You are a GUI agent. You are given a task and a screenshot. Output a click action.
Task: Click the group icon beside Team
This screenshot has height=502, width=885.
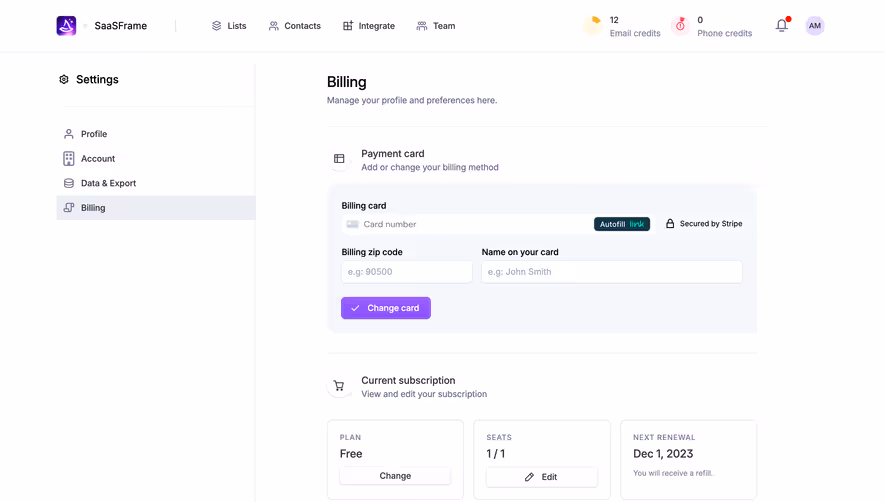click(422, 26)
